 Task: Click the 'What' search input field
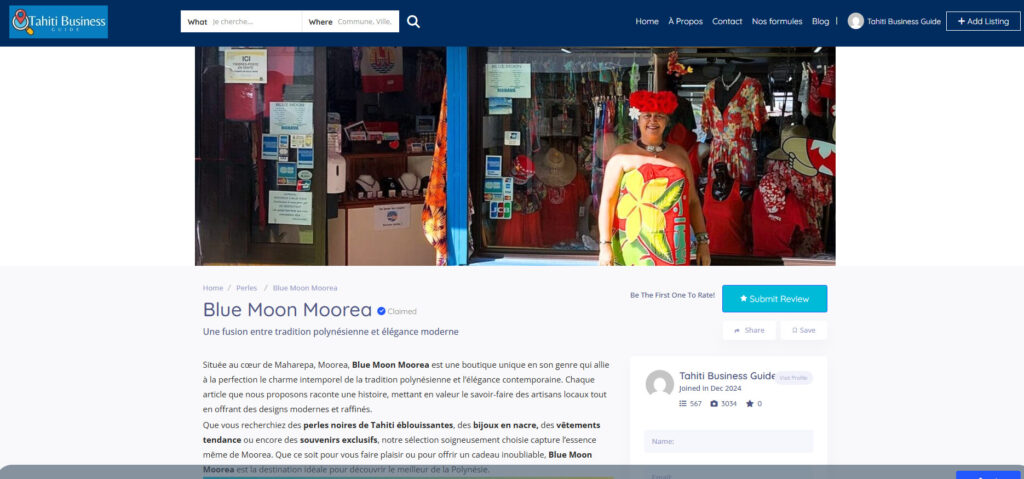[253, 22]
